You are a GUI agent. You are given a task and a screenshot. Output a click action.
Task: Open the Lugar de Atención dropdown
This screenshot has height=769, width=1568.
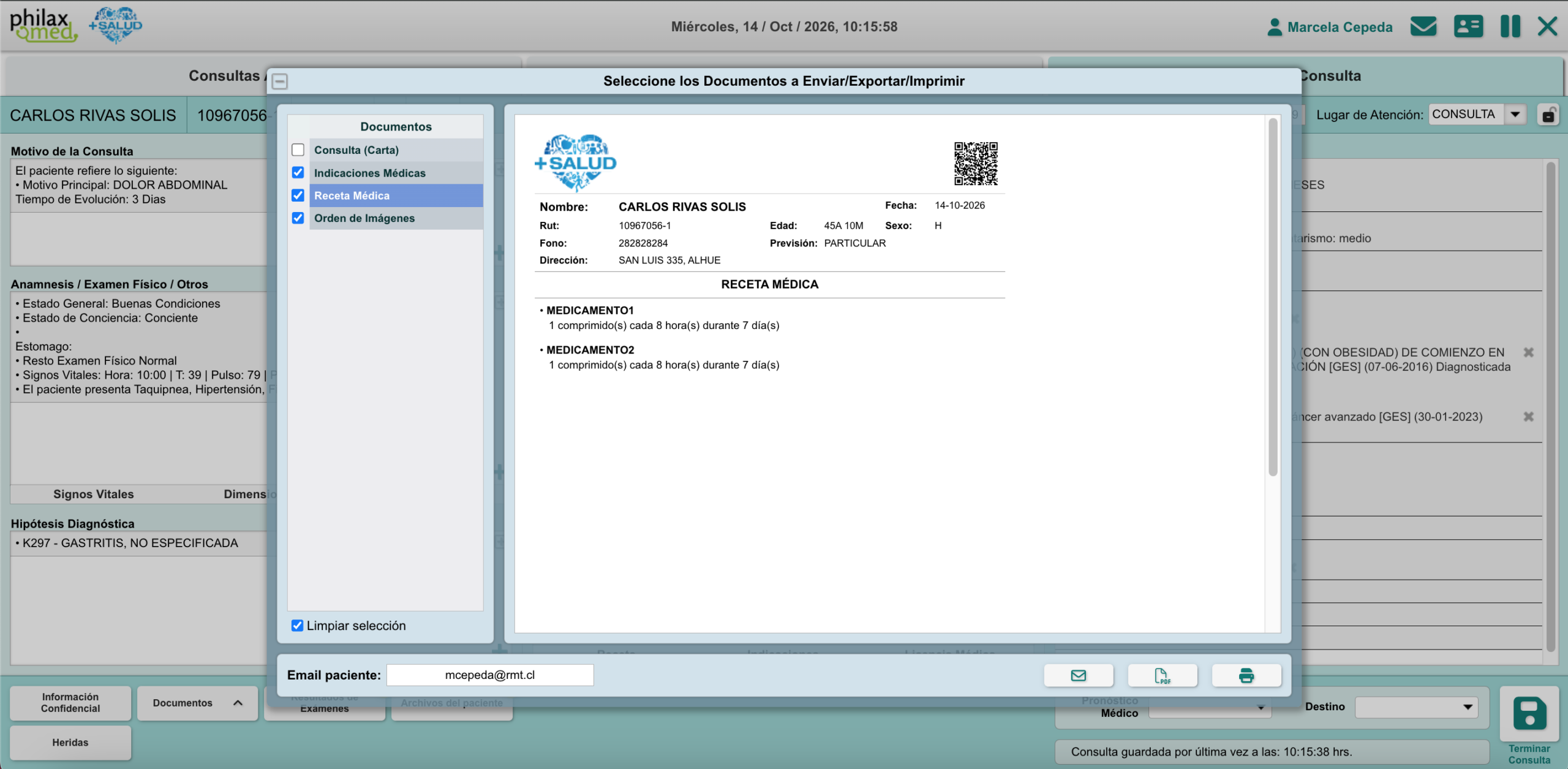click(1515, 115)
